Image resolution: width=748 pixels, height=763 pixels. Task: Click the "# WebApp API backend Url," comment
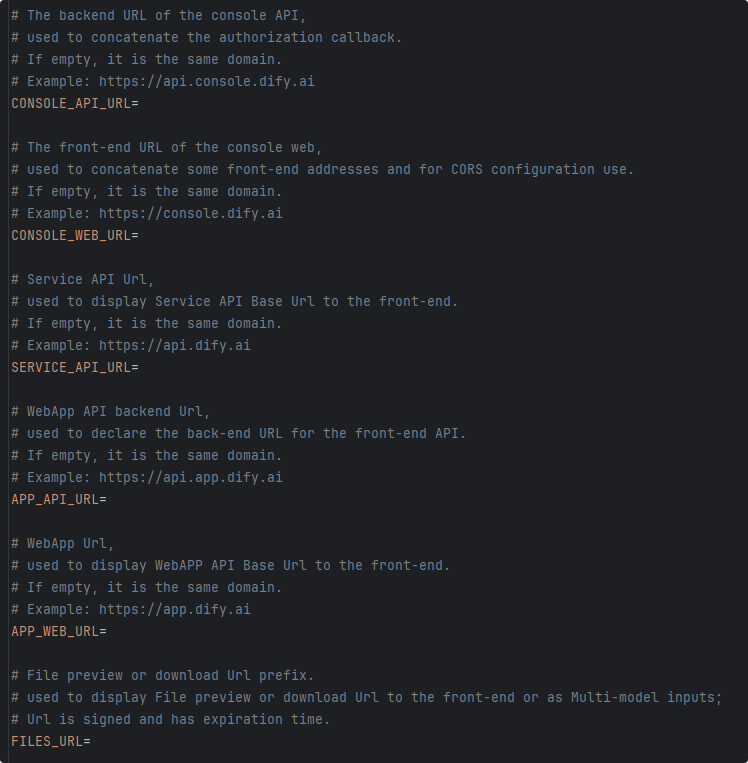(110, 411)
